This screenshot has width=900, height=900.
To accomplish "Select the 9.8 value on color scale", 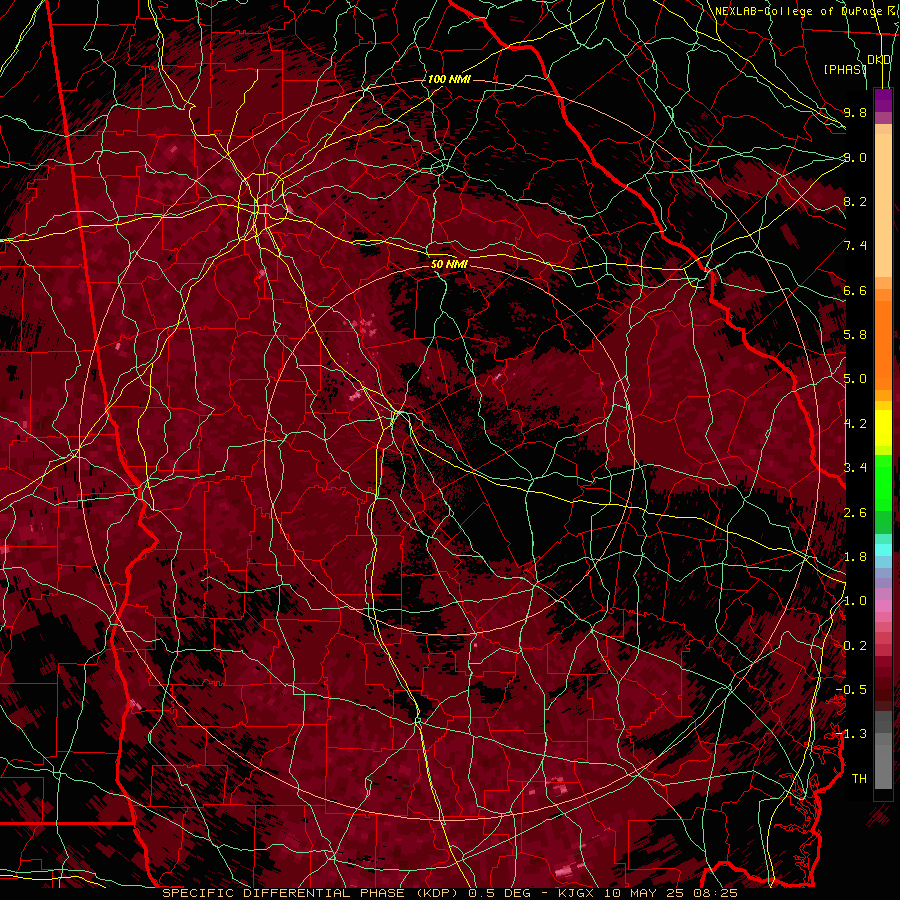I will tap(855, 112).
